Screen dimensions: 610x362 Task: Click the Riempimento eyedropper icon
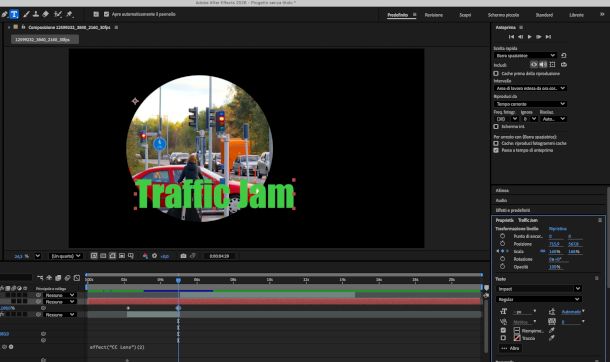click(552, 331)
